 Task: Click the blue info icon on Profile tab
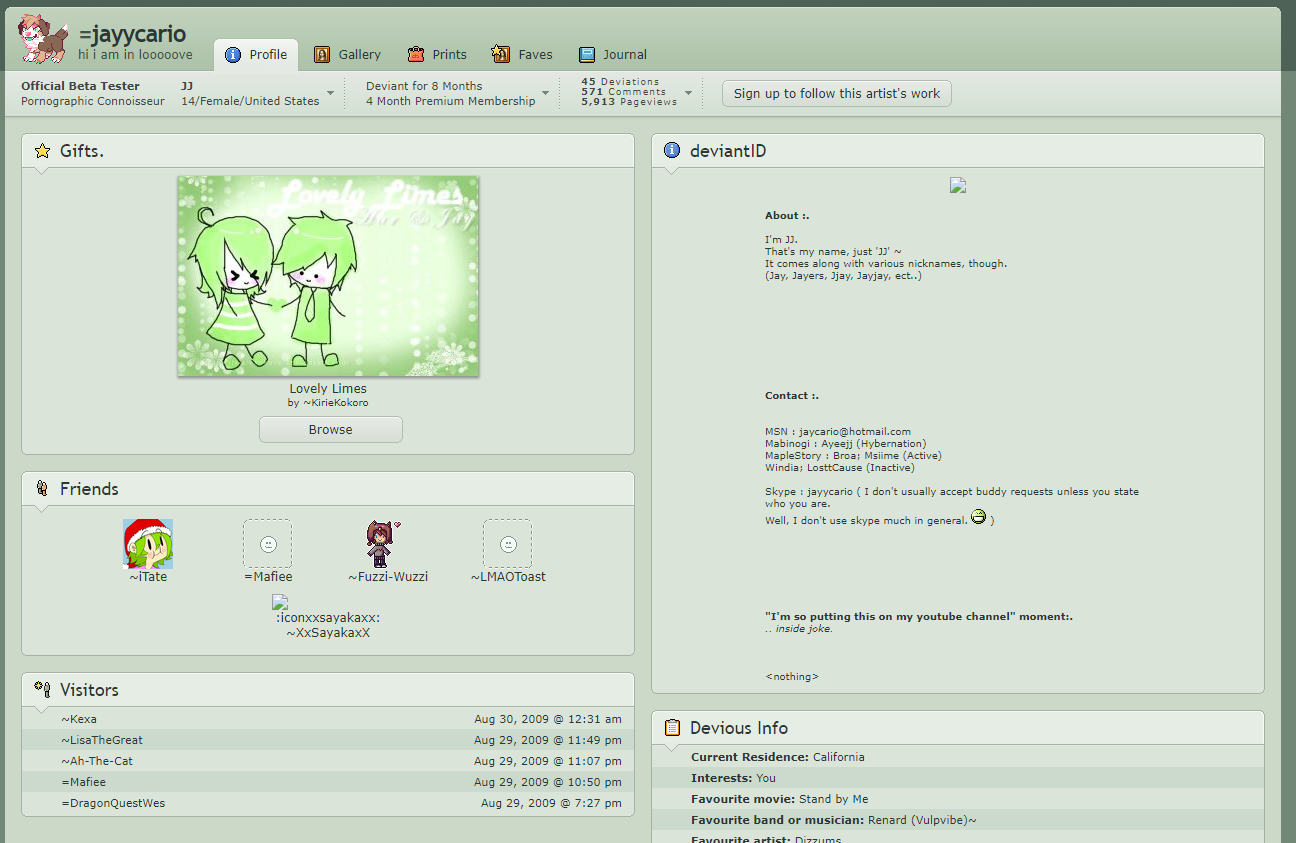pyautogui.click(x=233, y=55)
